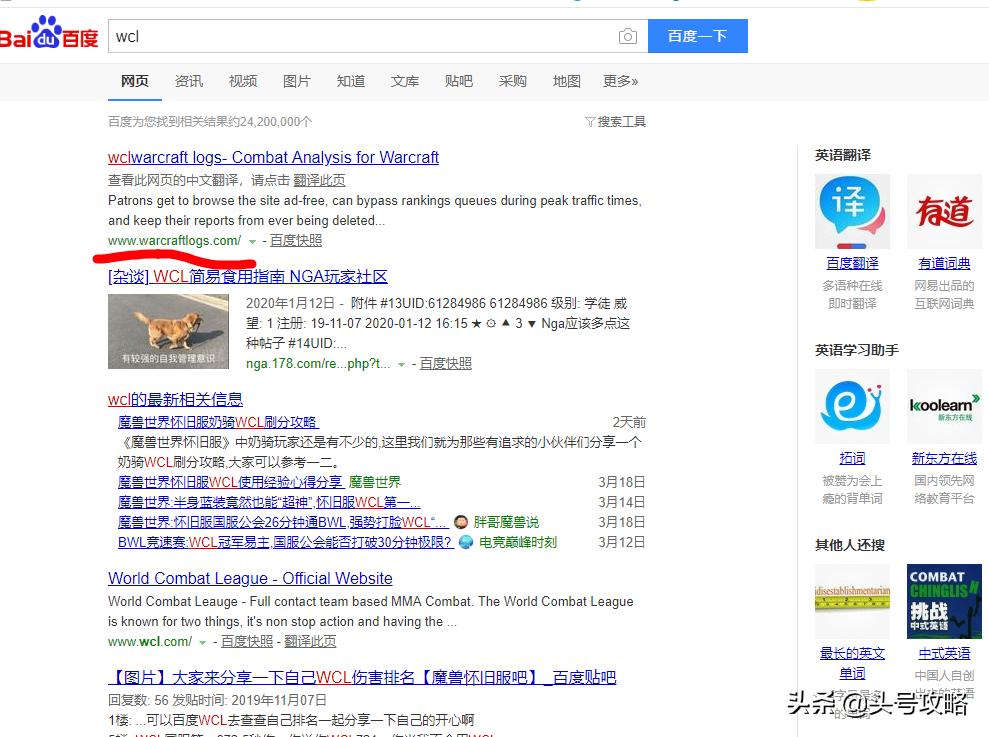Open the Combat Chinglish thumbnail
Image resolution: width=989 pixels, height=737 pixels.
pyautogui.click(x=944, y=601)
